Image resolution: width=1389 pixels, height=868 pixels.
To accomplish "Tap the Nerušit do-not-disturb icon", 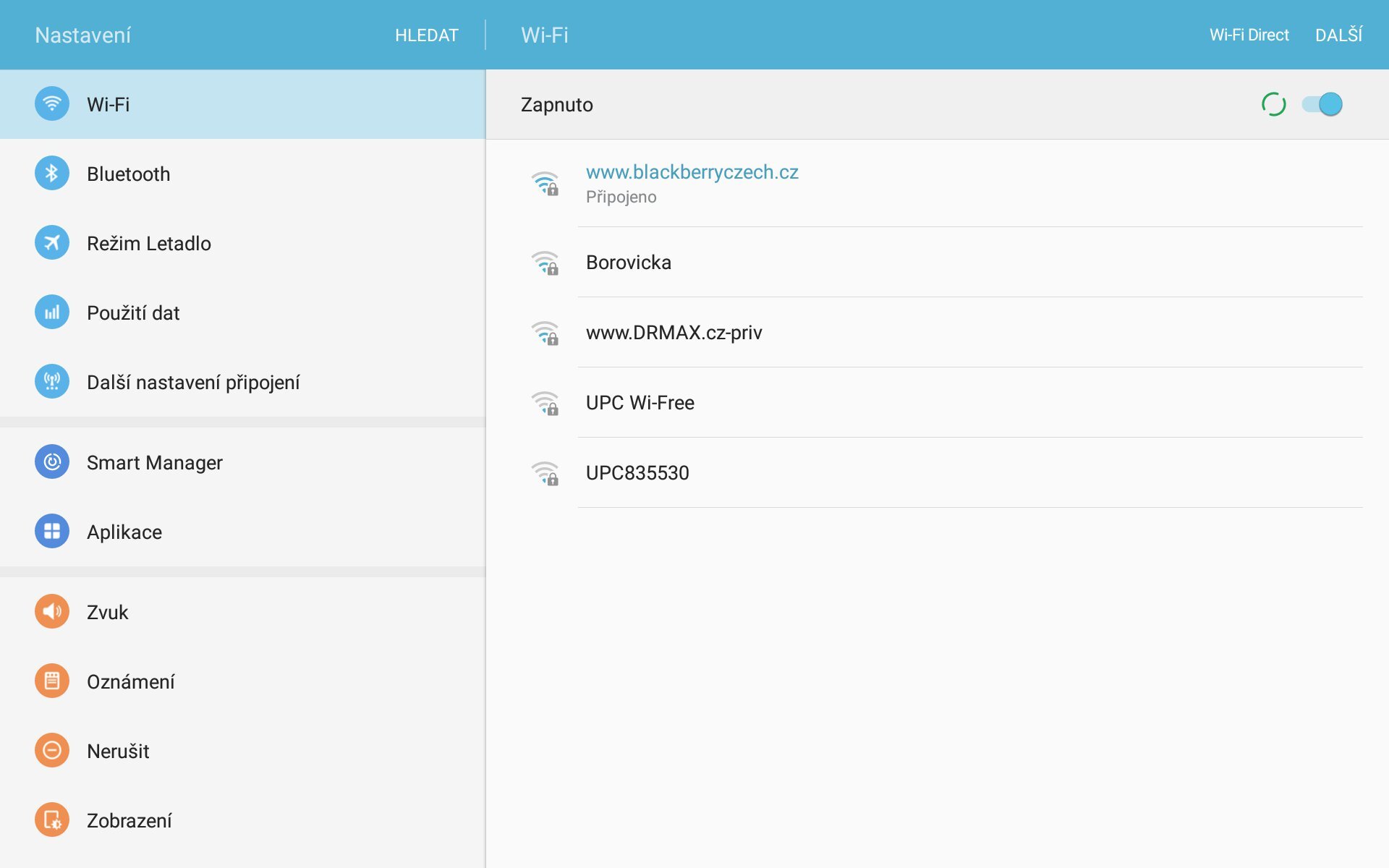I will click(x=52, y=751).
